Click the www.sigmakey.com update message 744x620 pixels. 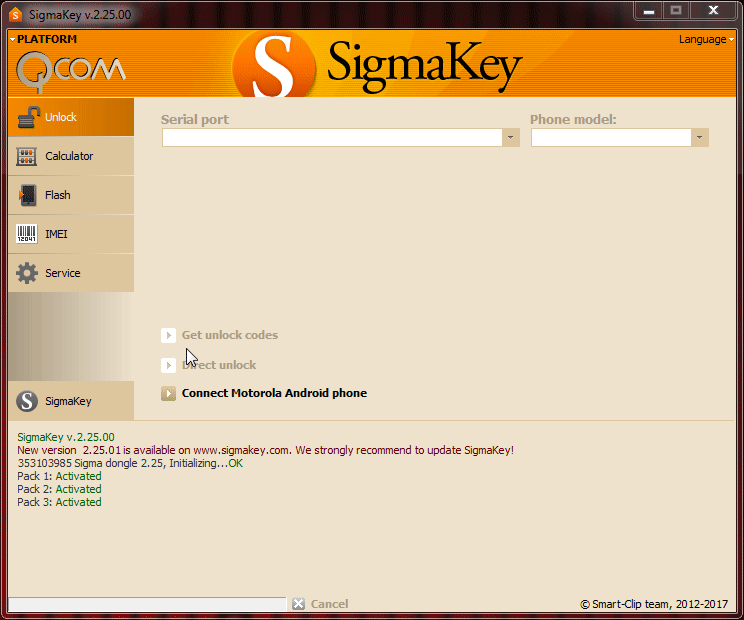click(266, 450)
